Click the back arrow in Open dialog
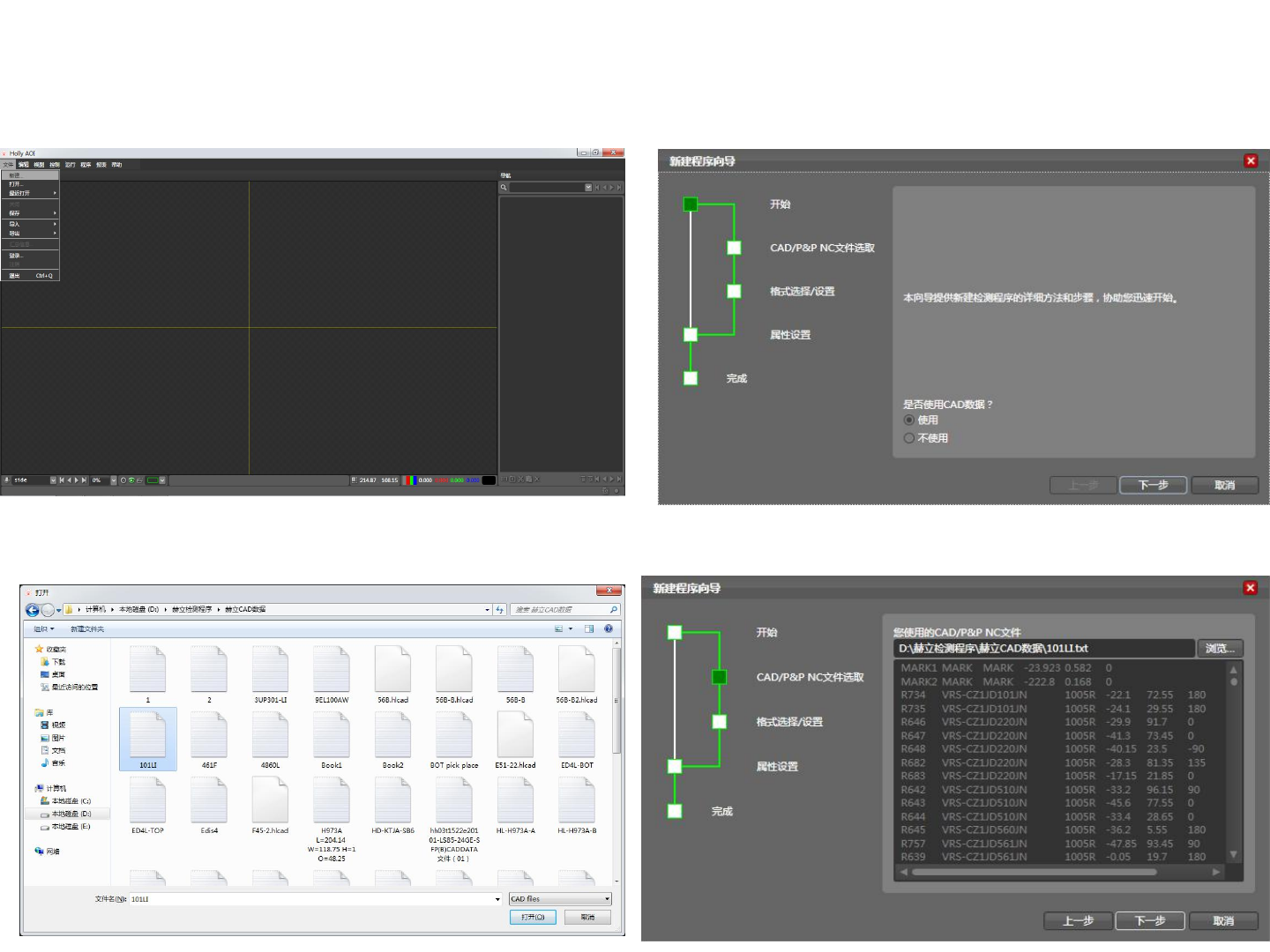The image size is (1270, 952). pos(33,610)
